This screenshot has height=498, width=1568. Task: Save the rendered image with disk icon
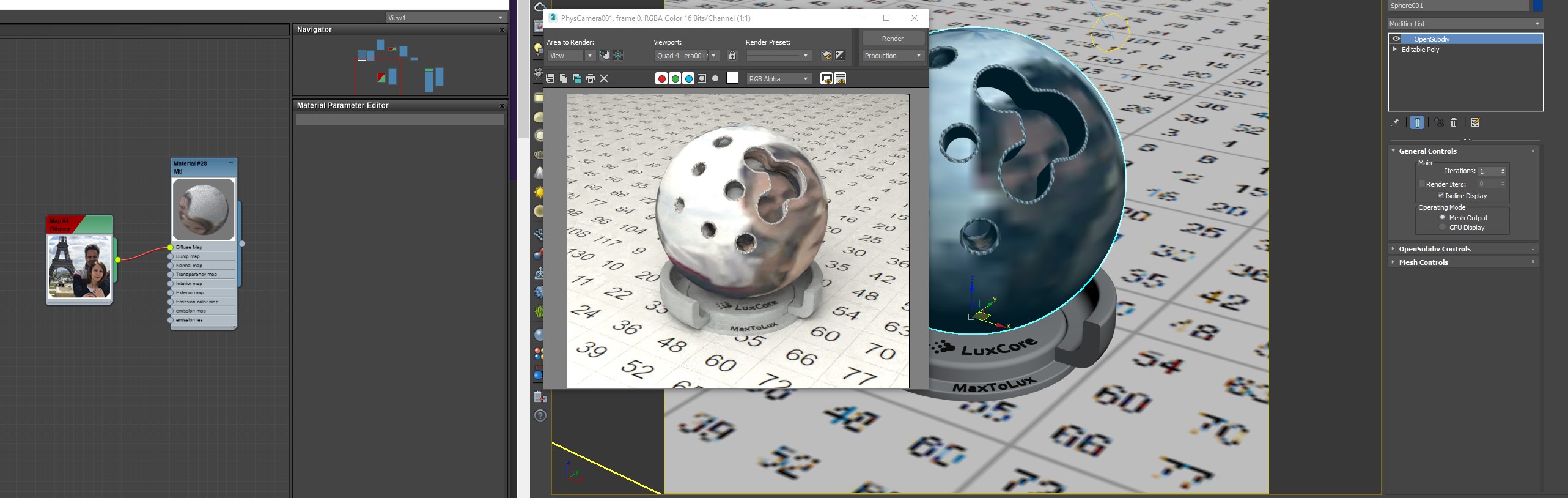coord(550,78)
